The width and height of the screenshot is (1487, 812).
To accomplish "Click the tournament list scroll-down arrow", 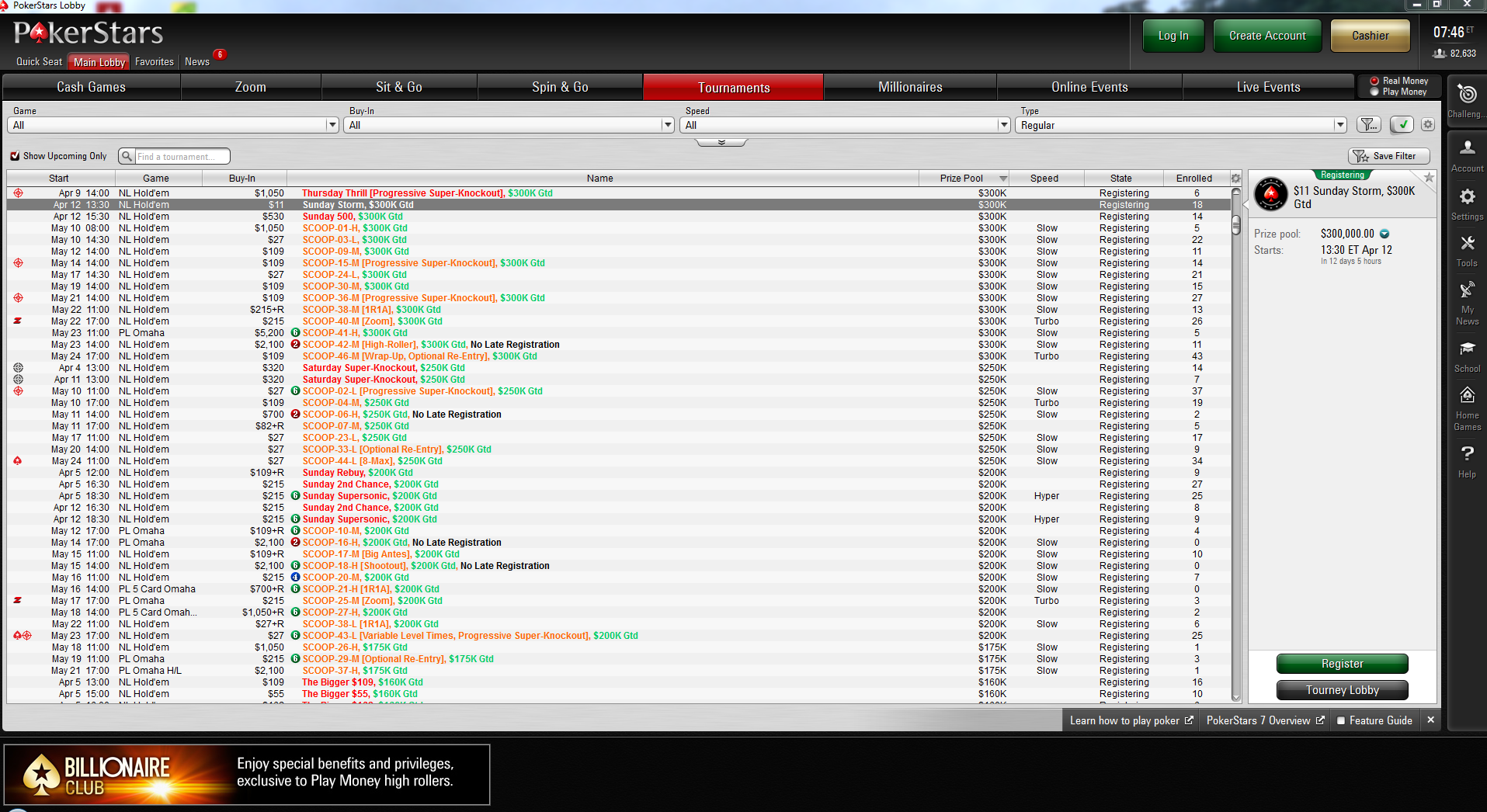I will coord(1235,698).
